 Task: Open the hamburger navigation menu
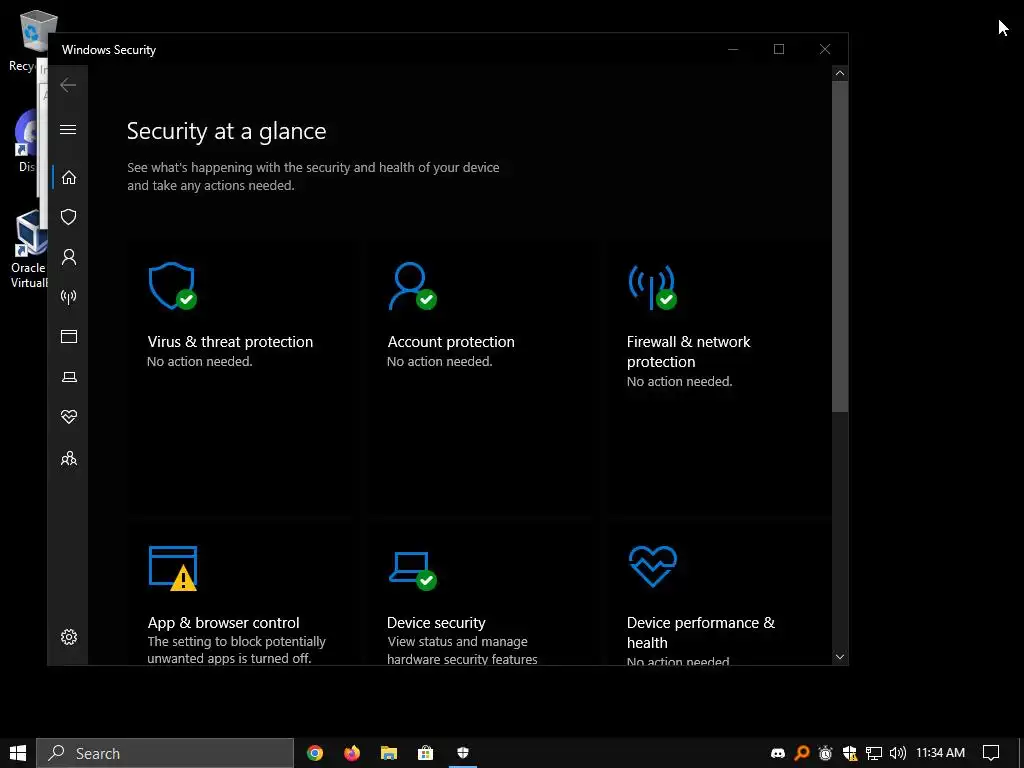pyautogui.click(x=68, y=129)
